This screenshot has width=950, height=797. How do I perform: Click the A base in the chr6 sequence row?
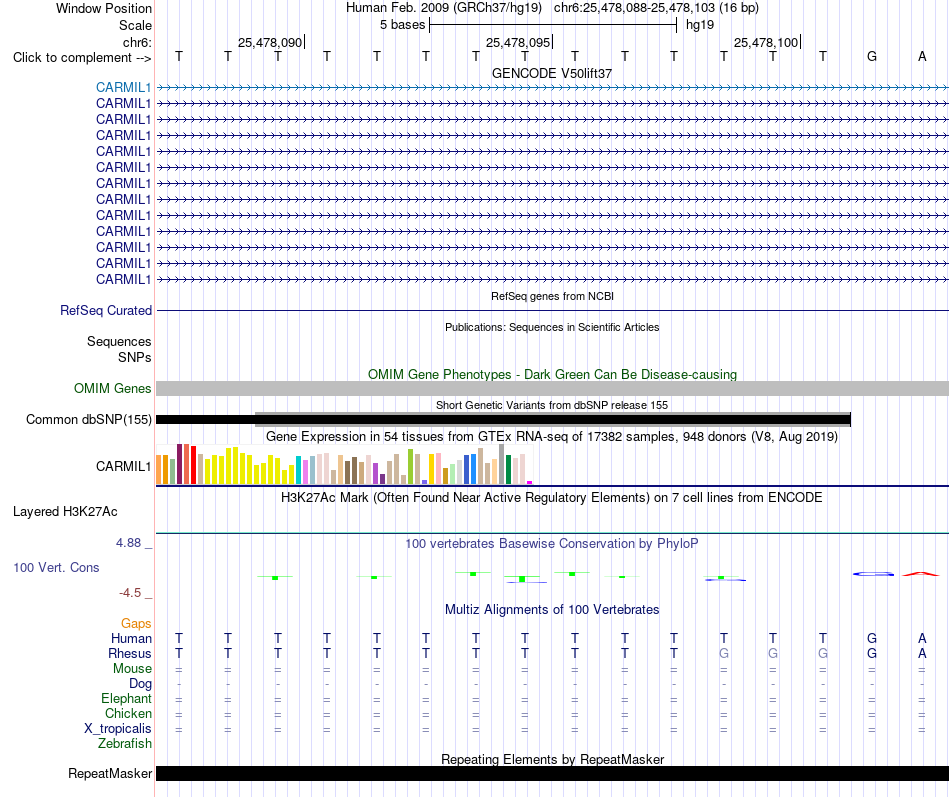(x=922, y=56)
